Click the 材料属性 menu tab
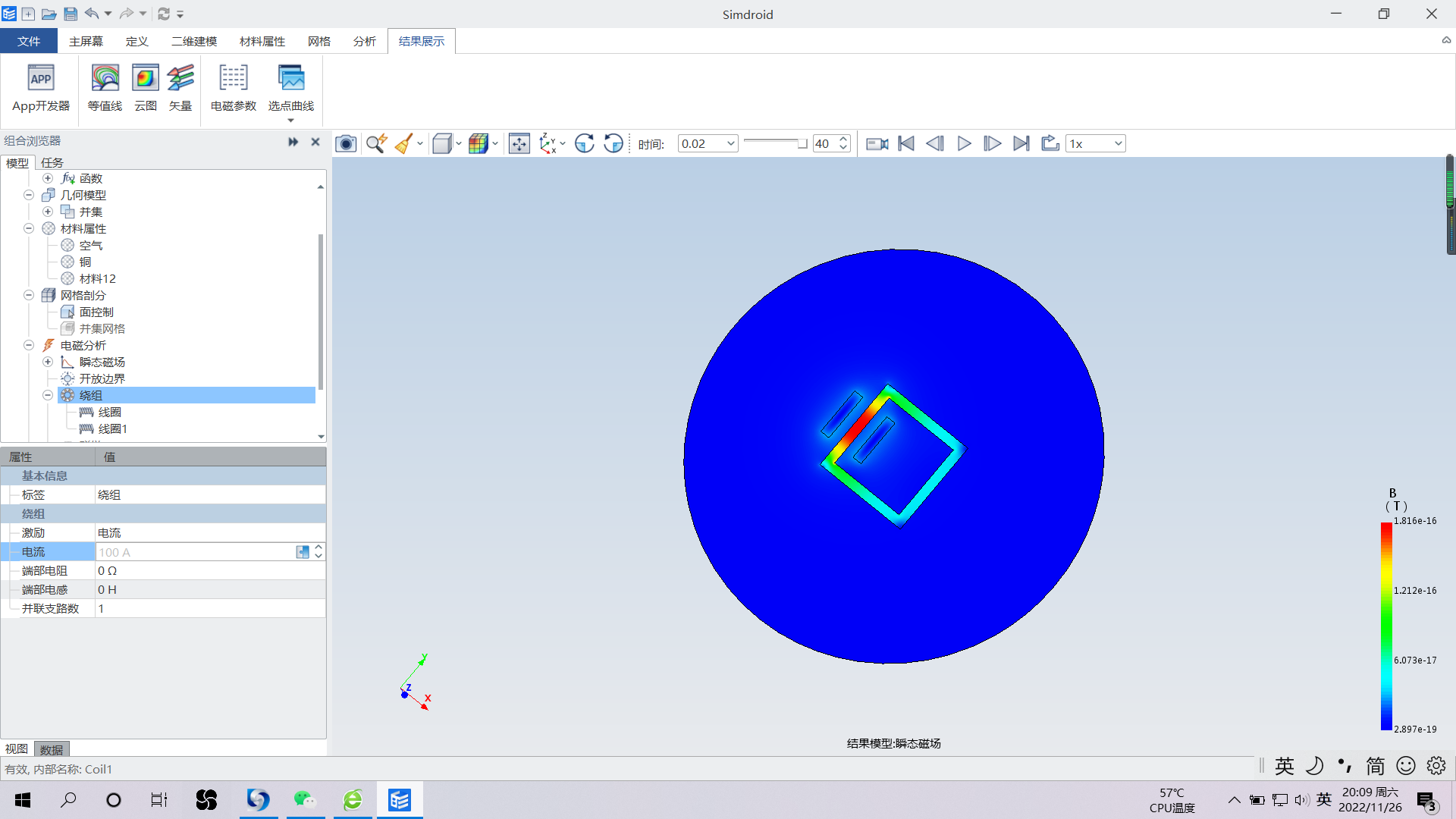The width and height of the screenshot is (1456, 819). (x=261, y=41)
